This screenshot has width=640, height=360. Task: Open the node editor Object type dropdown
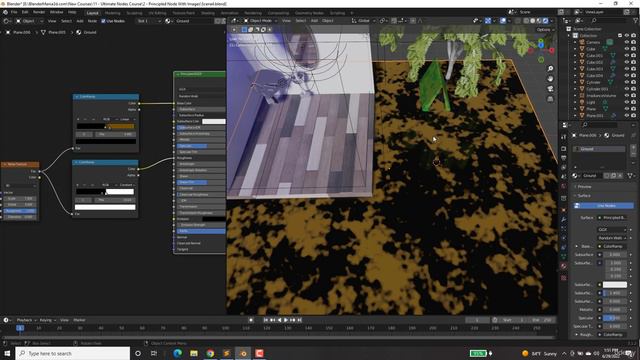[x=29, y=21]
